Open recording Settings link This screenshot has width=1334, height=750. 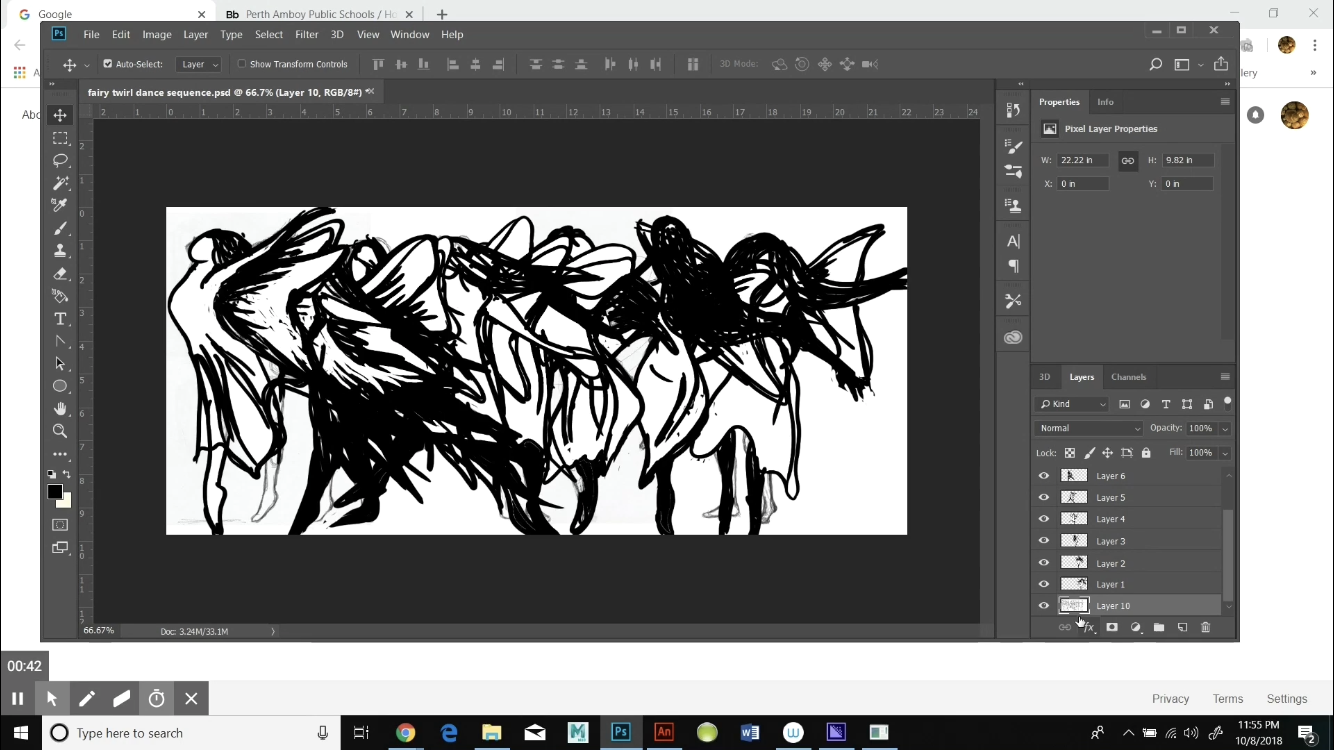point(1287,698)
